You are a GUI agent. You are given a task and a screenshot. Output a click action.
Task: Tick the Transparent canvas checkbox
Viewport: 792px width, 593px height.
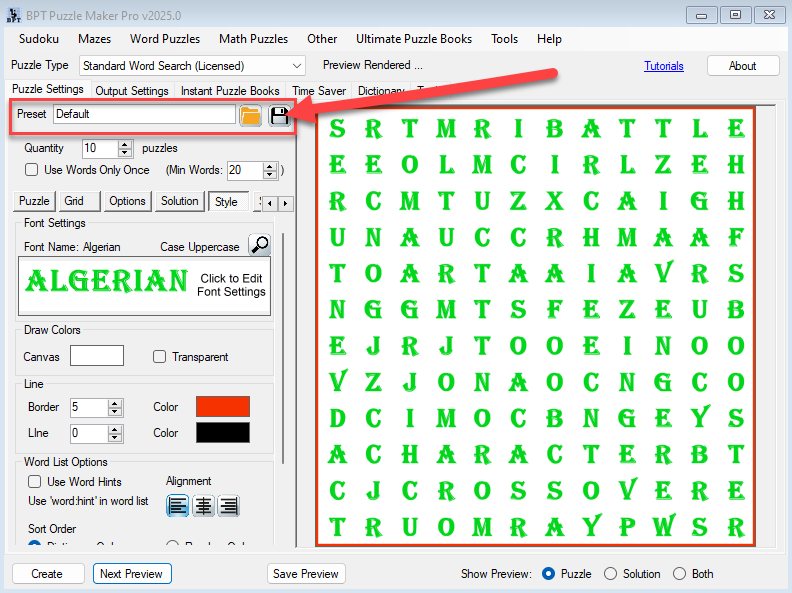(x=159, y=357)
